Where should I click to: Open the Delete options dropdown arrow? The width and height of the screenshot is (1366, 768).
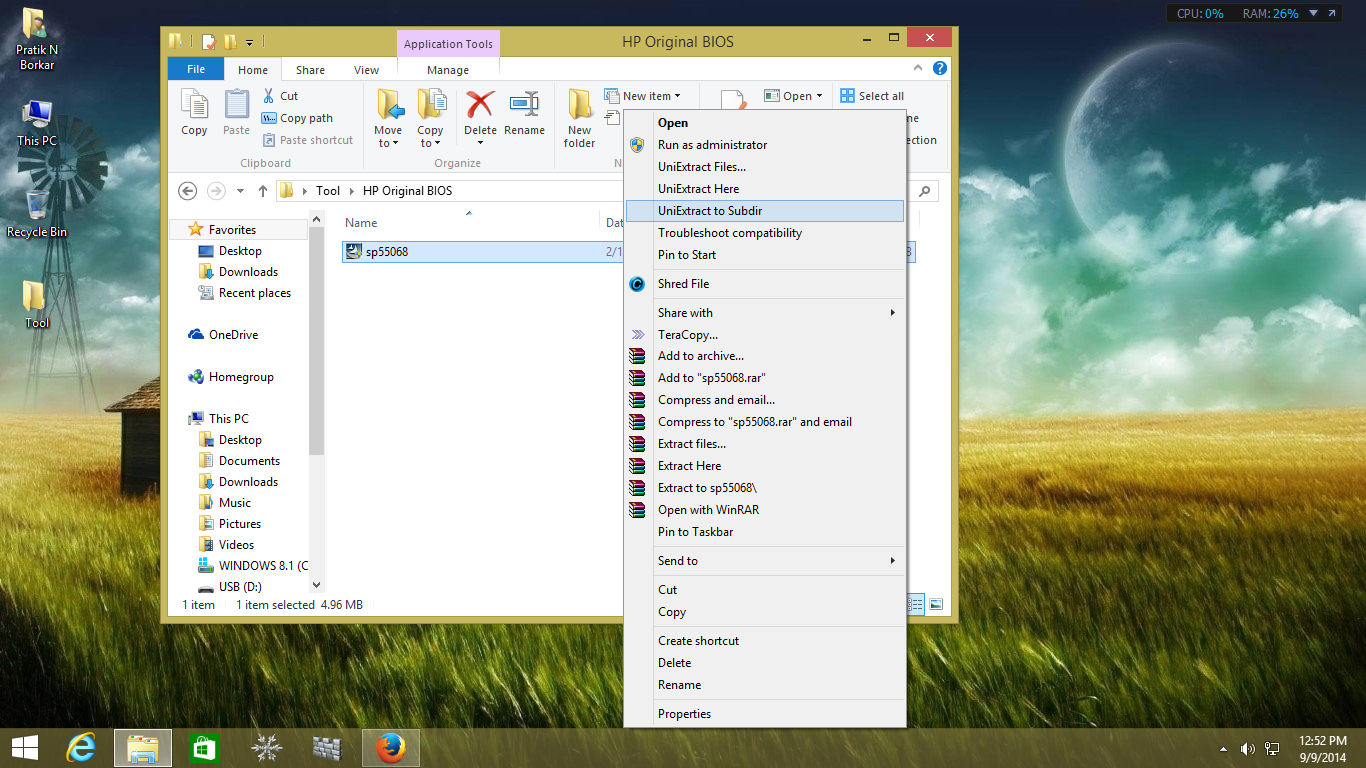click(x=480, y=143)
